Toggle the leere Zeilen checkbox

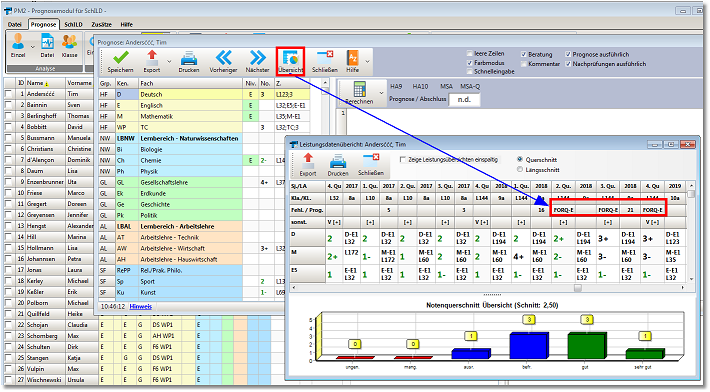click(x=470, y=53)
